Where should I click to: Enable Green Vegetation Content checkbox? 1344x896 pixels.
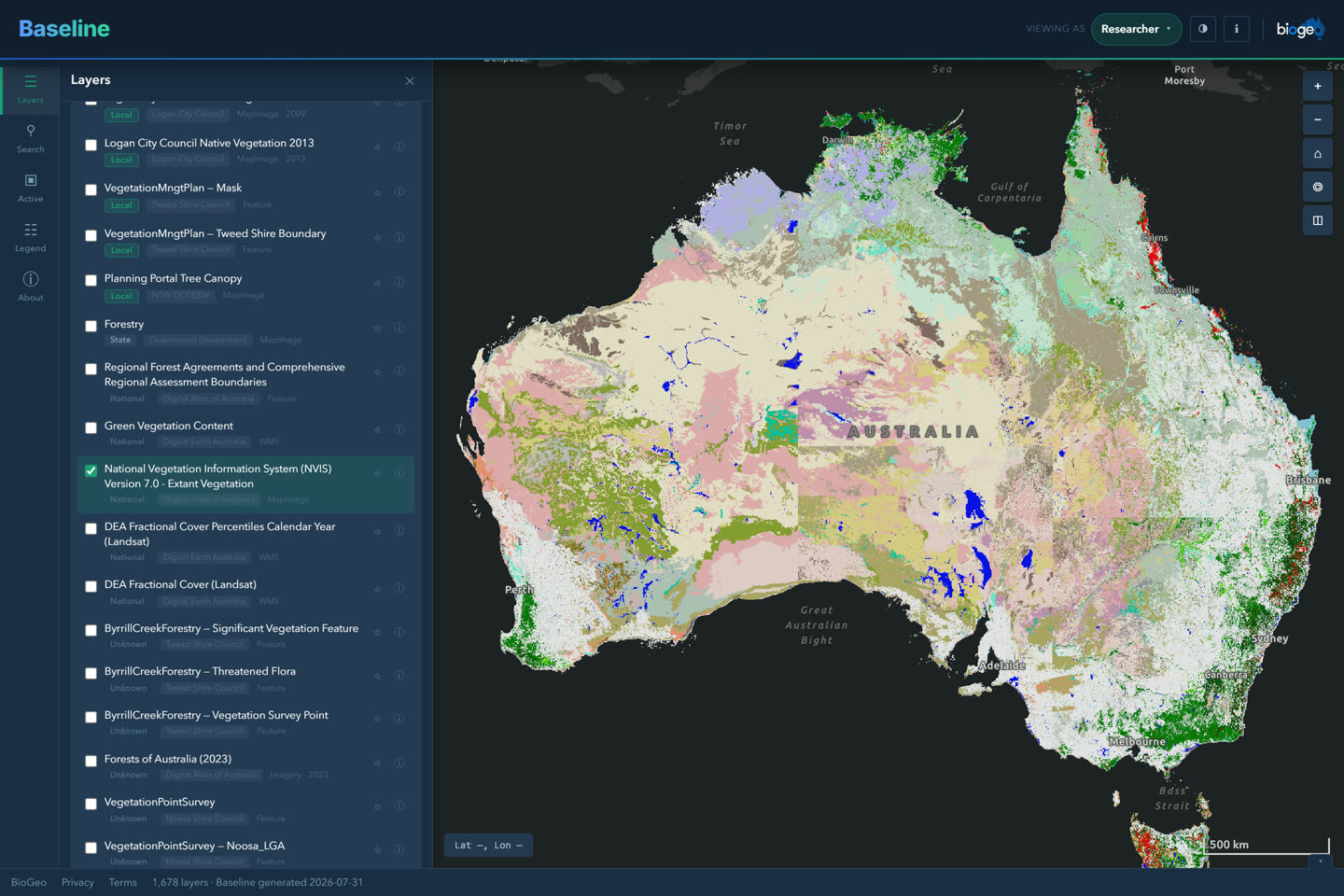click(91, 427)
